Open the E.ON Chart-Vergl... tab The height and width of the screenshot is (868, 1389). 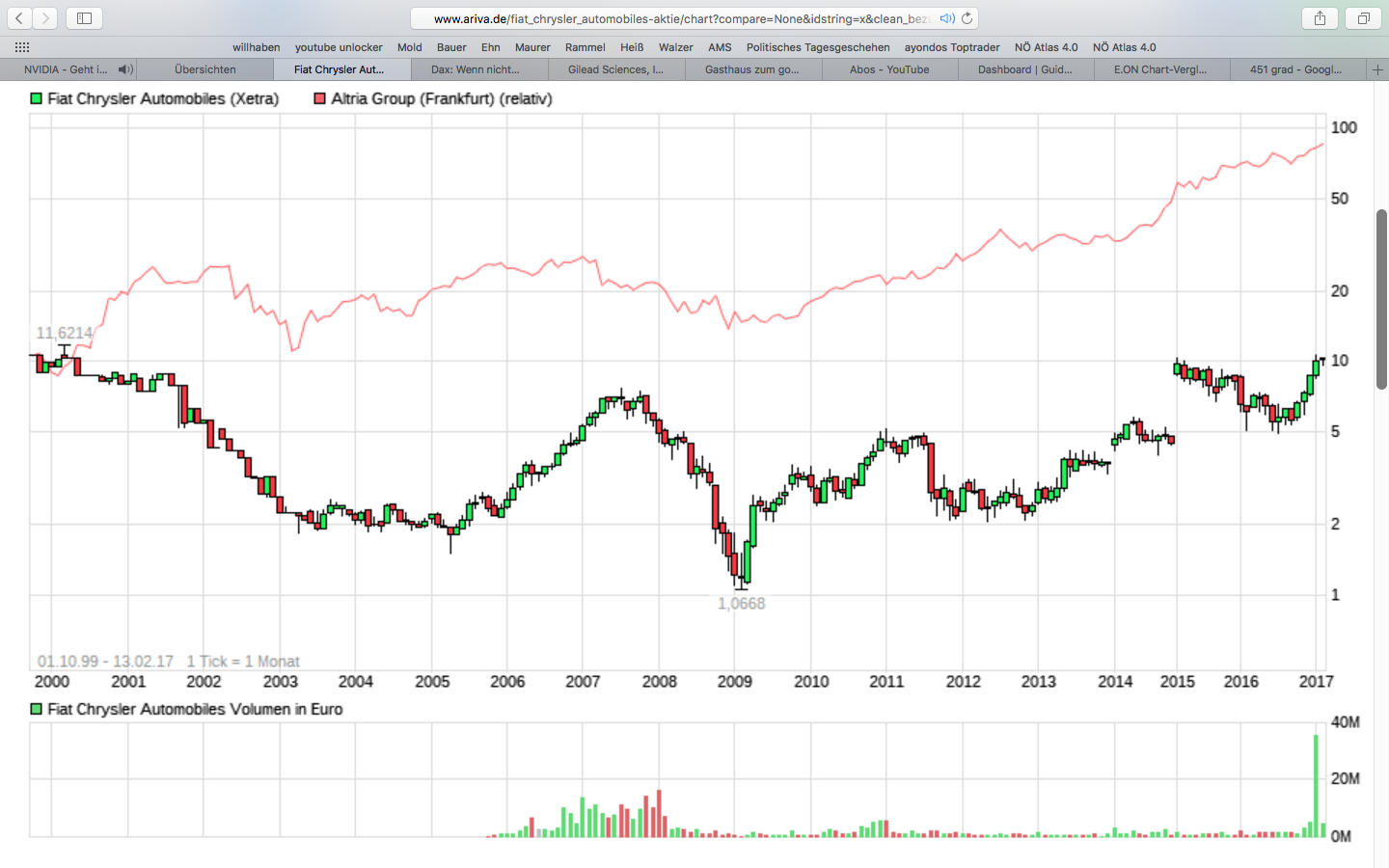pos(1162,69)
